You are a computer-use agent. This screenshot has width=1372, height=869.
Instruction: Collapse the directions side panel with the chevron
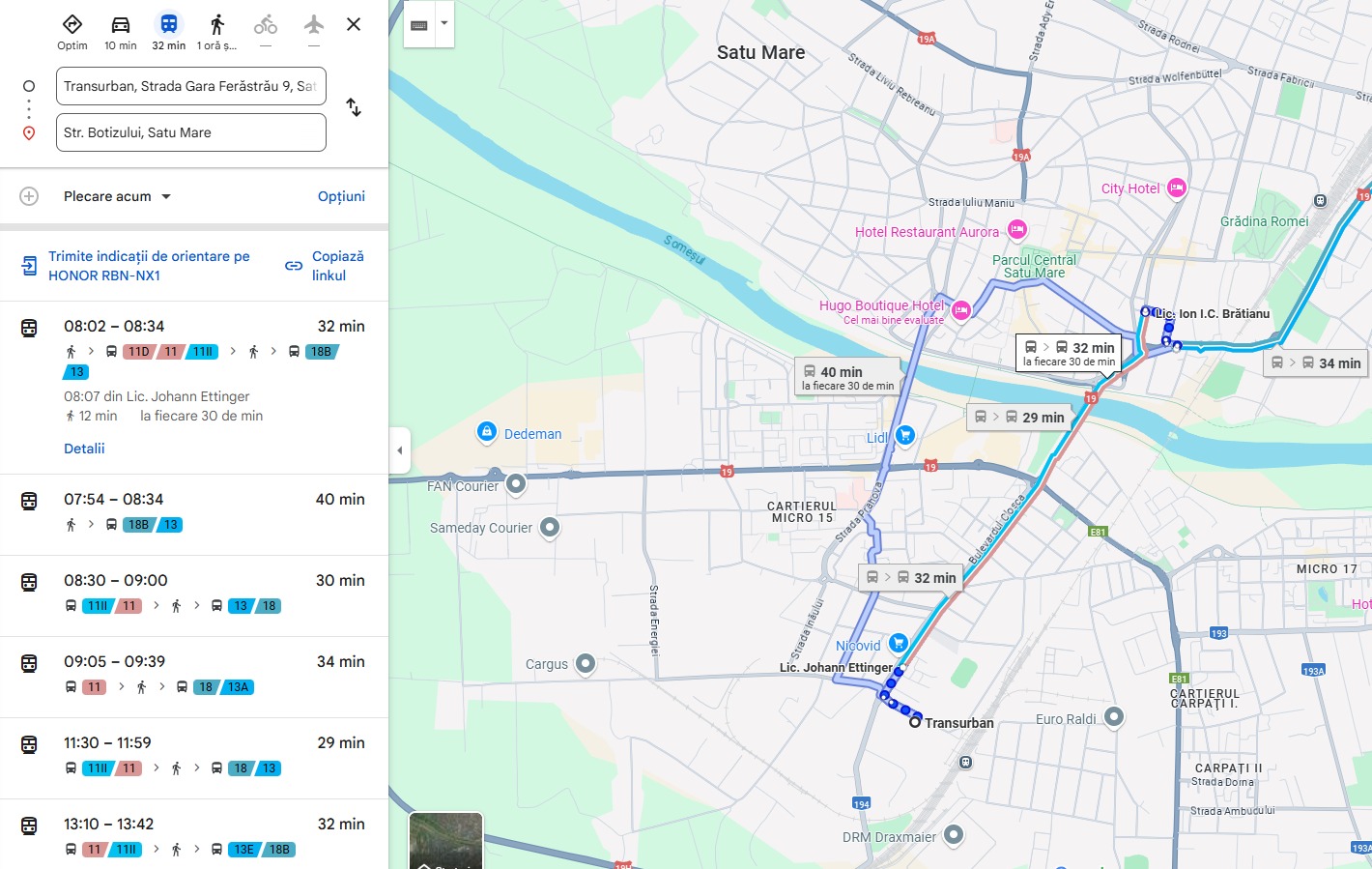click(x=400, y=449)
